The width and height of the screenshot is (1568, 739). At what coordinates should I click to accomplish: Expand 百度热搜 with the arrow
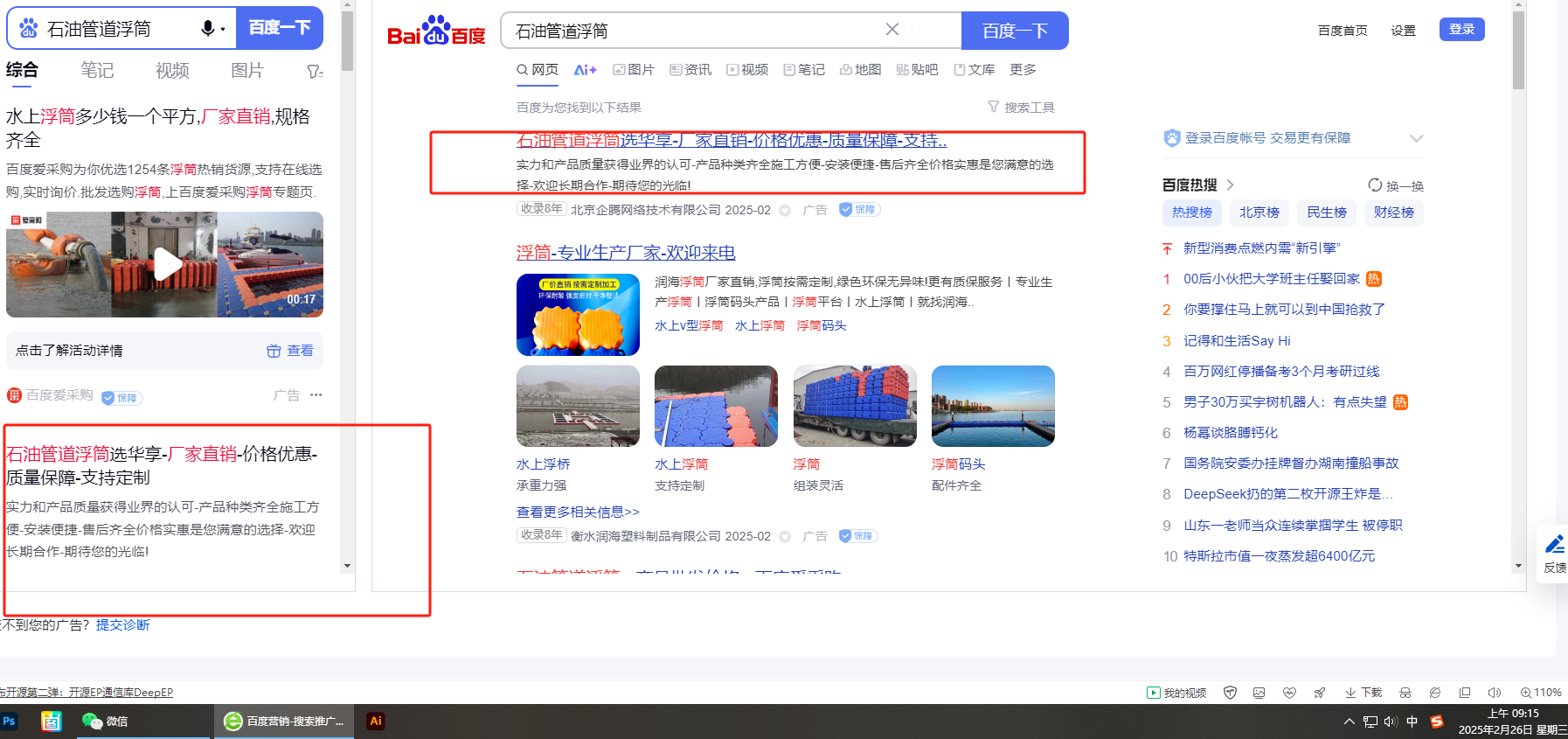pyautogui.click(x=1230, y=185)
